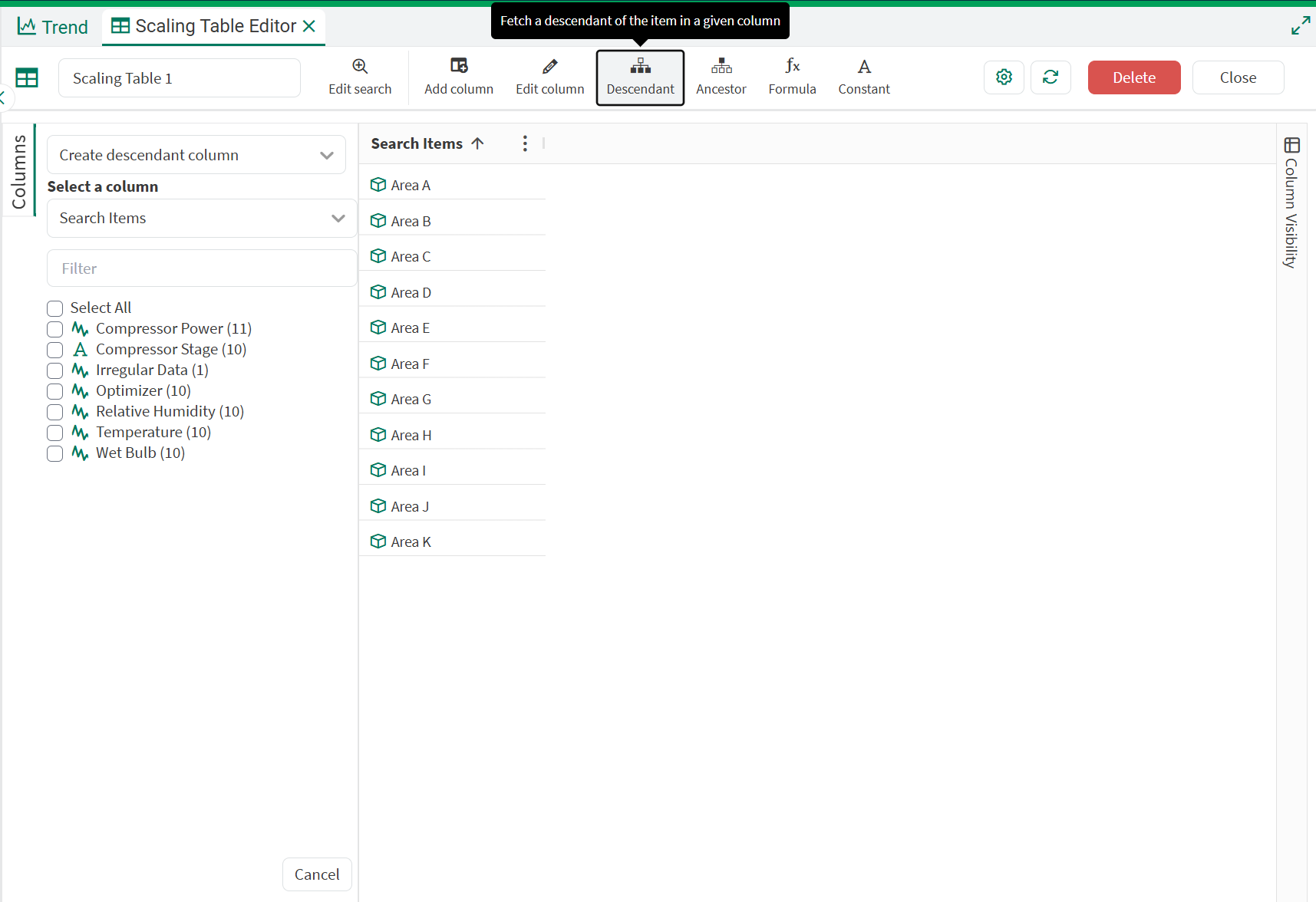
Task: Open the Columns vertical tab
Action: click(19, 171)
